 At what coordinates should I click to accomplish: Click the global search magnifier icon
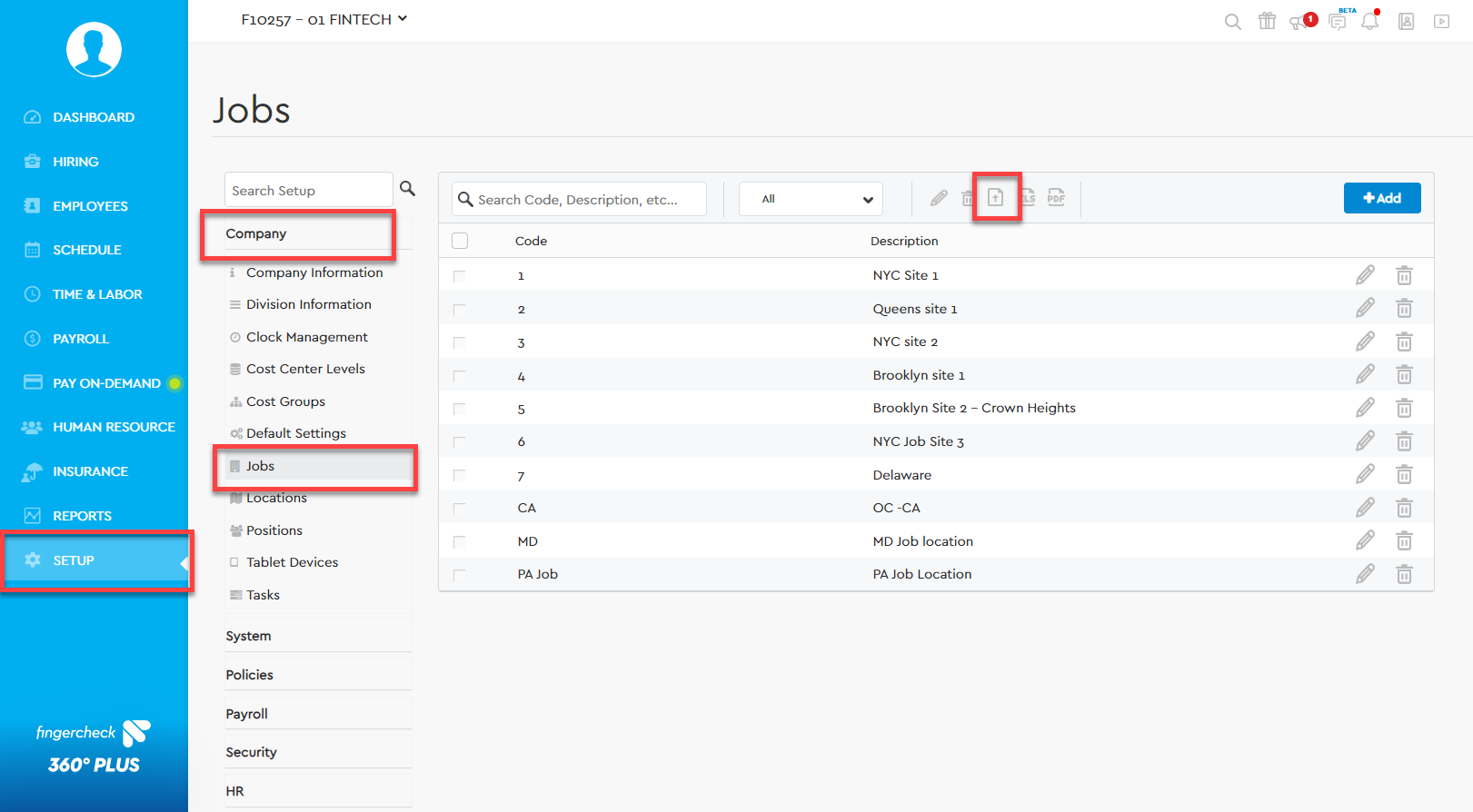pos(1232,22)
